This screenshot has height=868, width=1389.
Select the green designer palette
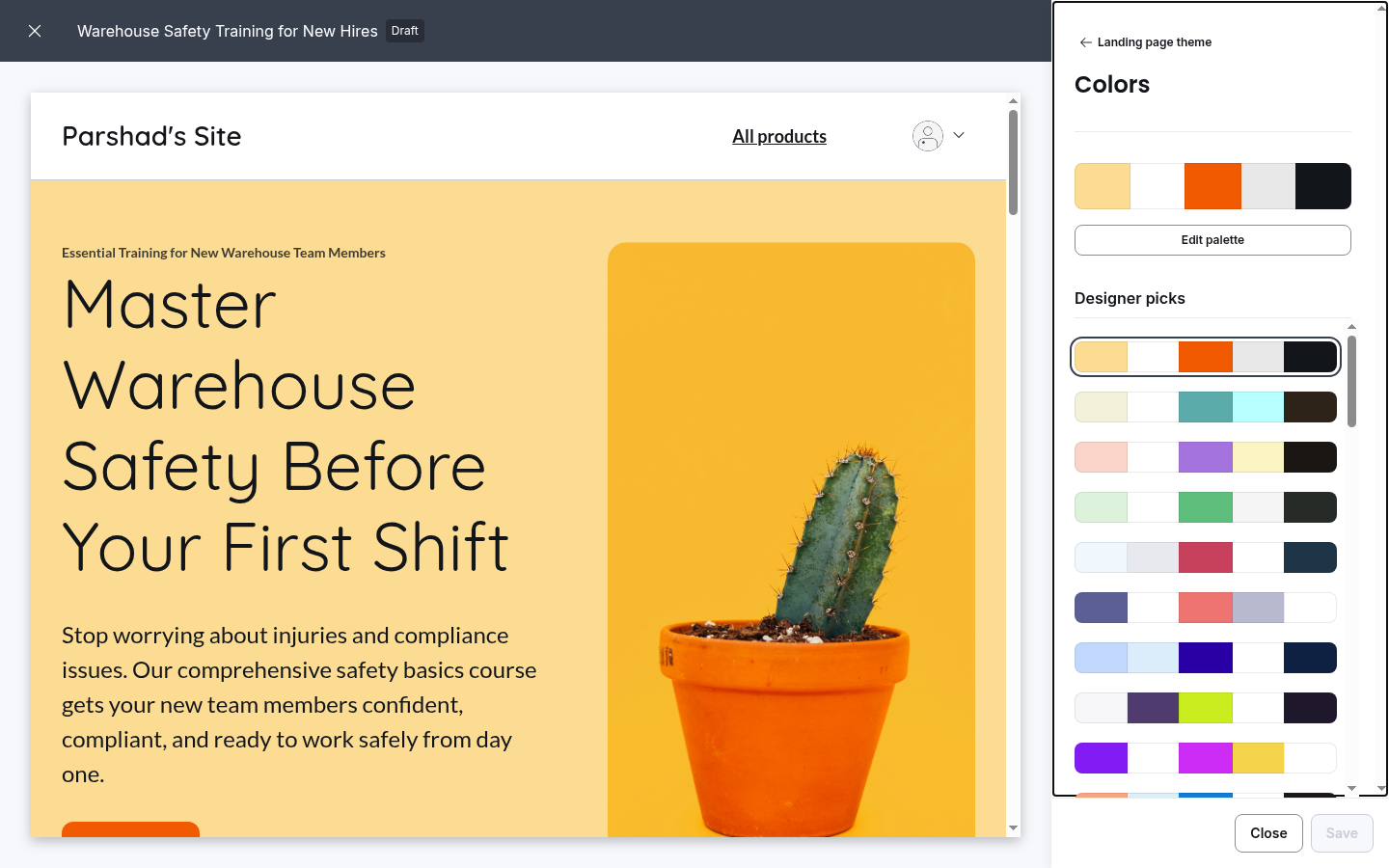1206,507
